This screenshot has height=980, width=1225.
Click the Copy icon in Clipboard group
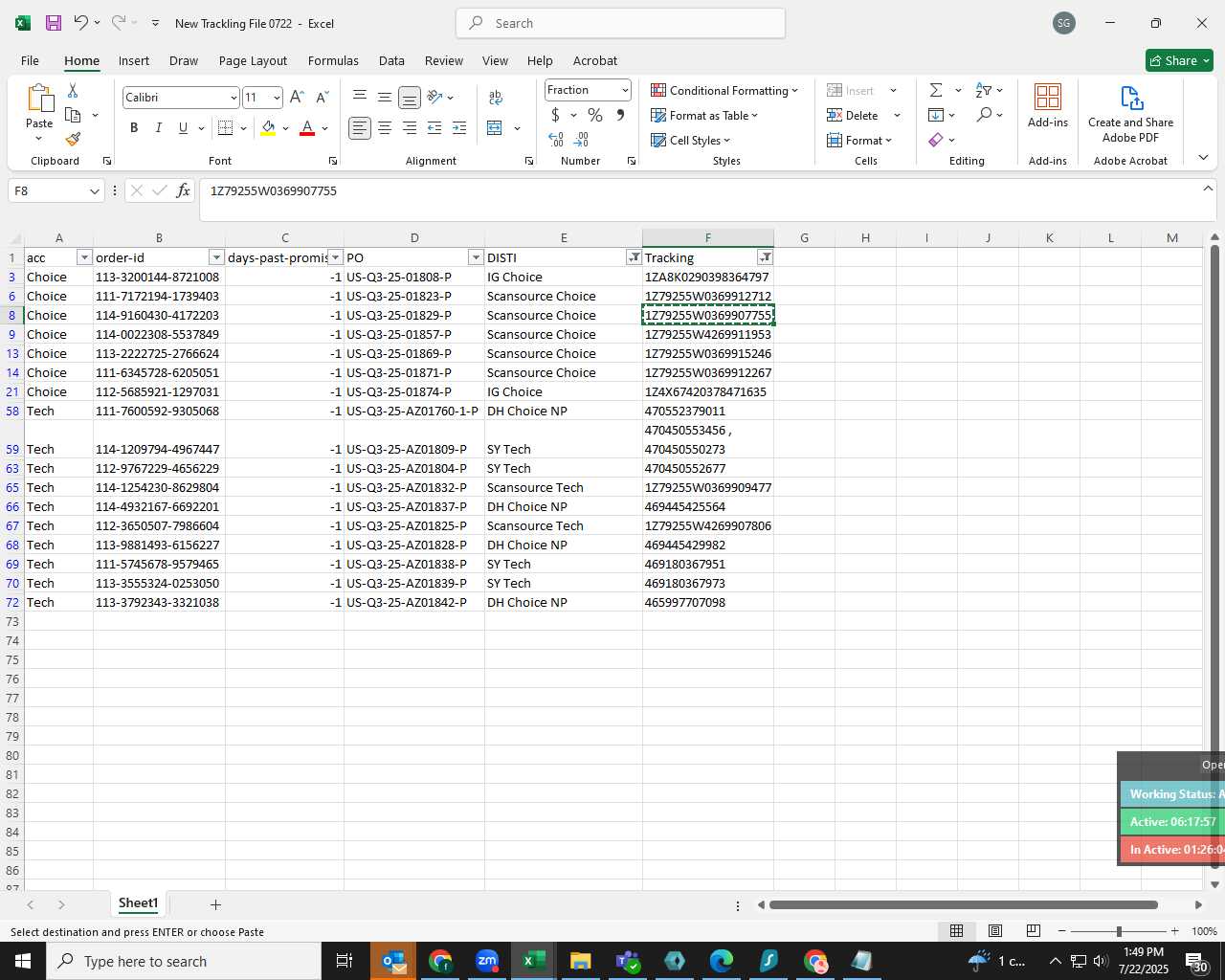click(x=73, y=115)
